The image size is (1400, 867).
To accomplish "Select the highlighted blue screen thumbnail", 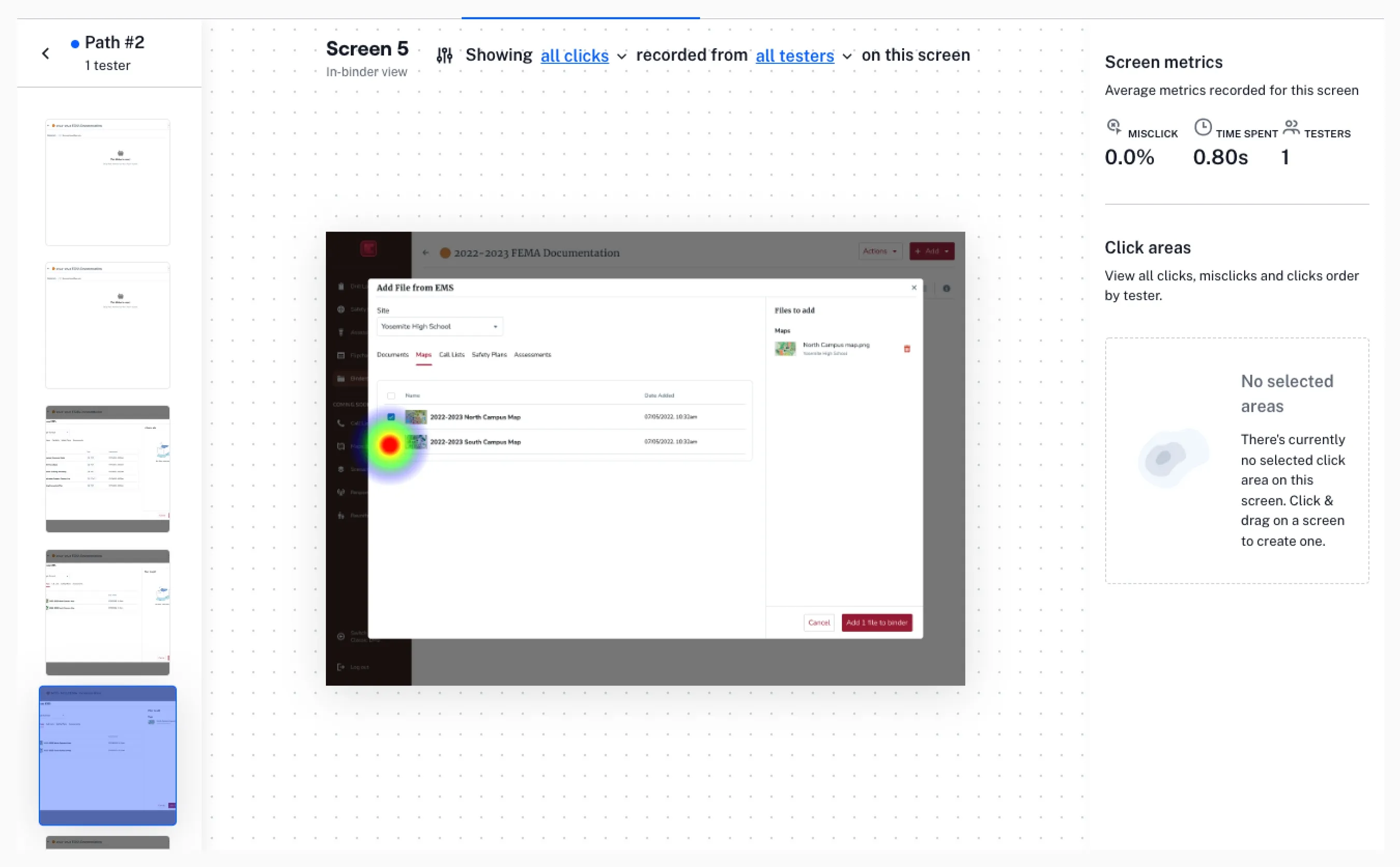I will click(x=108, y=755).
